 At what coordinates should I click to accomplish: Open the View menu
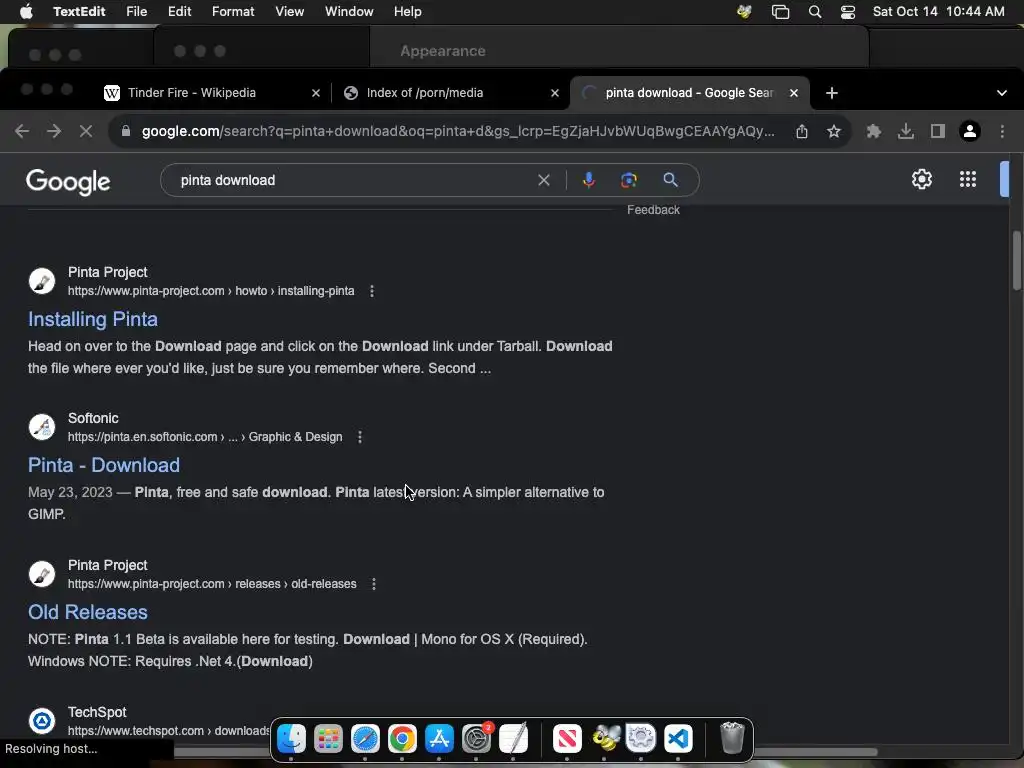coord(289,12)
